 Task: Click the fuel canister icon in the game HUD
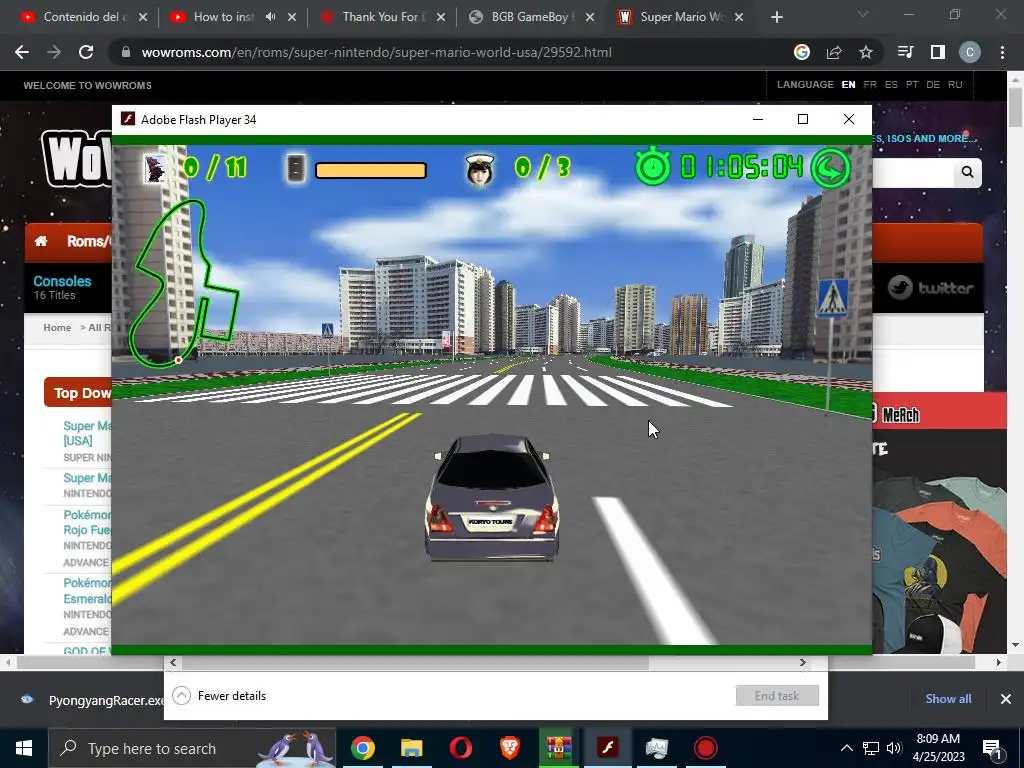[296, 168]
